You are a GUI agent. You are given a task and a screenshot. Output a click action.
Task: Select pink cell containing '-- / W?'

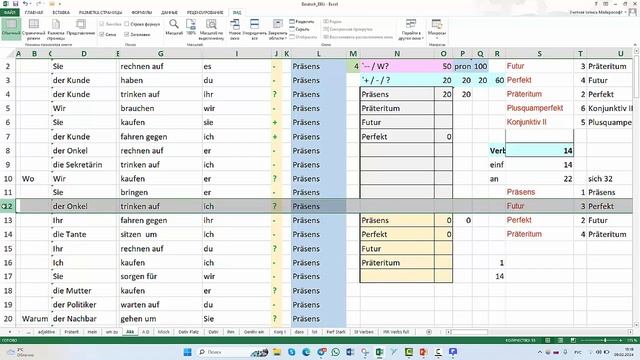click(397, 66)
